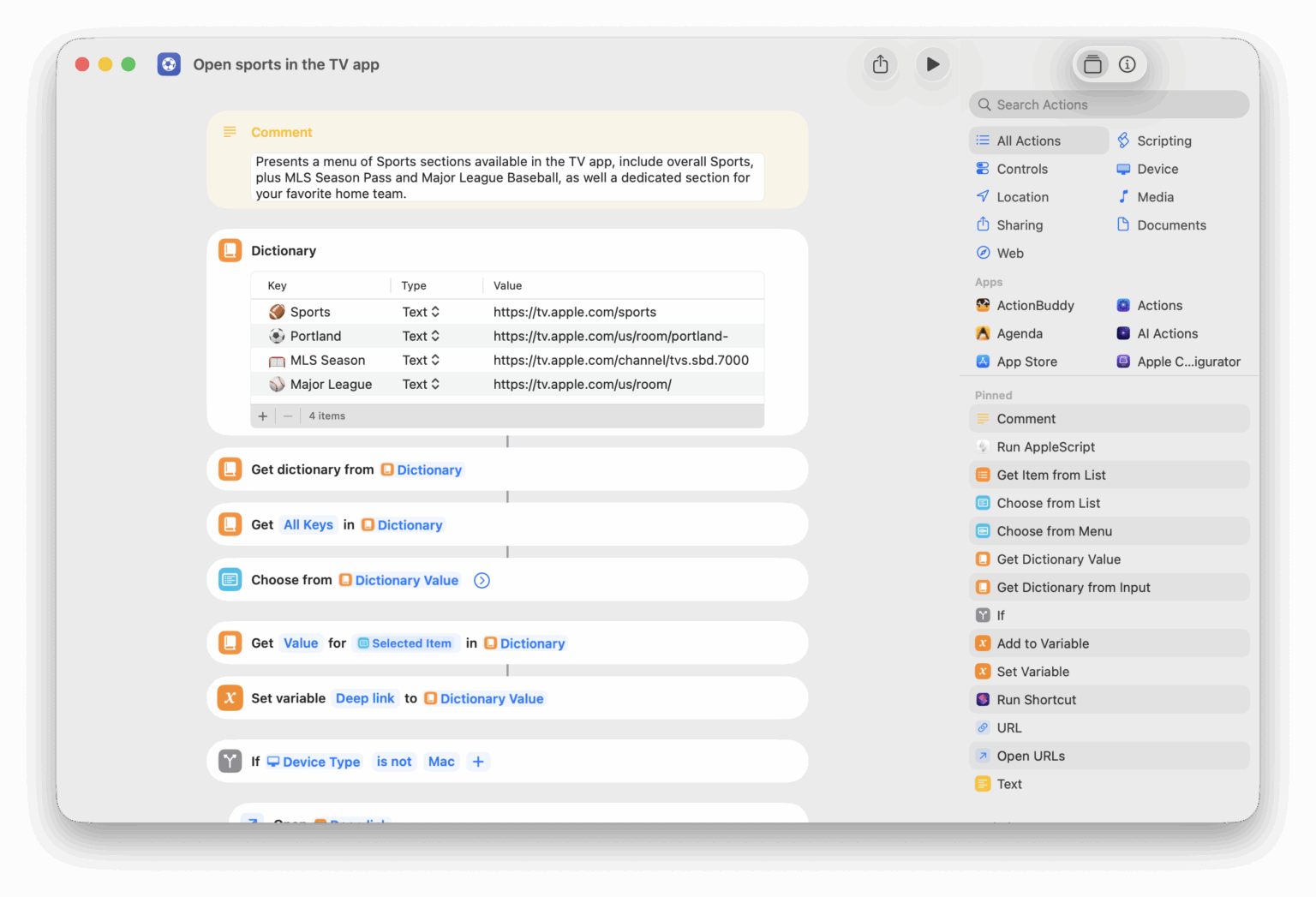Image resolution: width=1316 pixels, height=897 pixels.
Task: Open the Major League type dropdown
Action: coord(421,385)
